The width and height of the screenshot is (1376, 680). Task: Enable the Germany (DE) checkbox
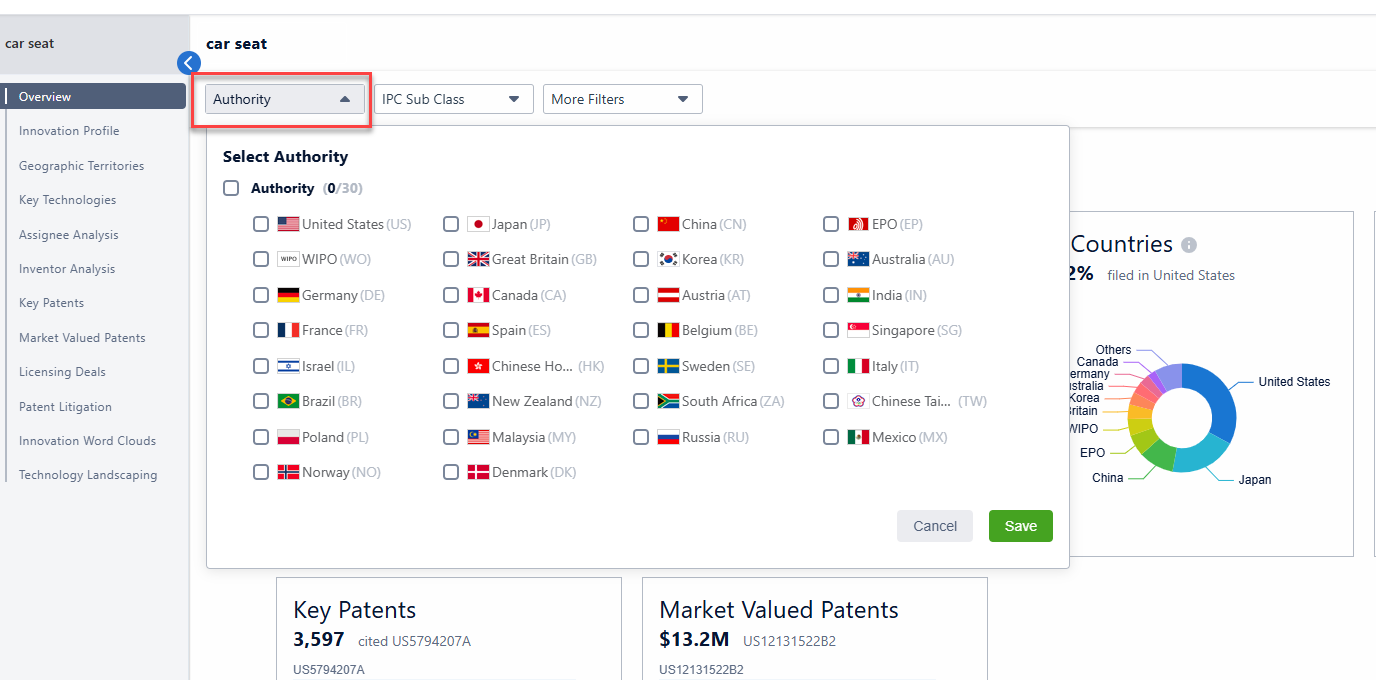tap(261, 295)
